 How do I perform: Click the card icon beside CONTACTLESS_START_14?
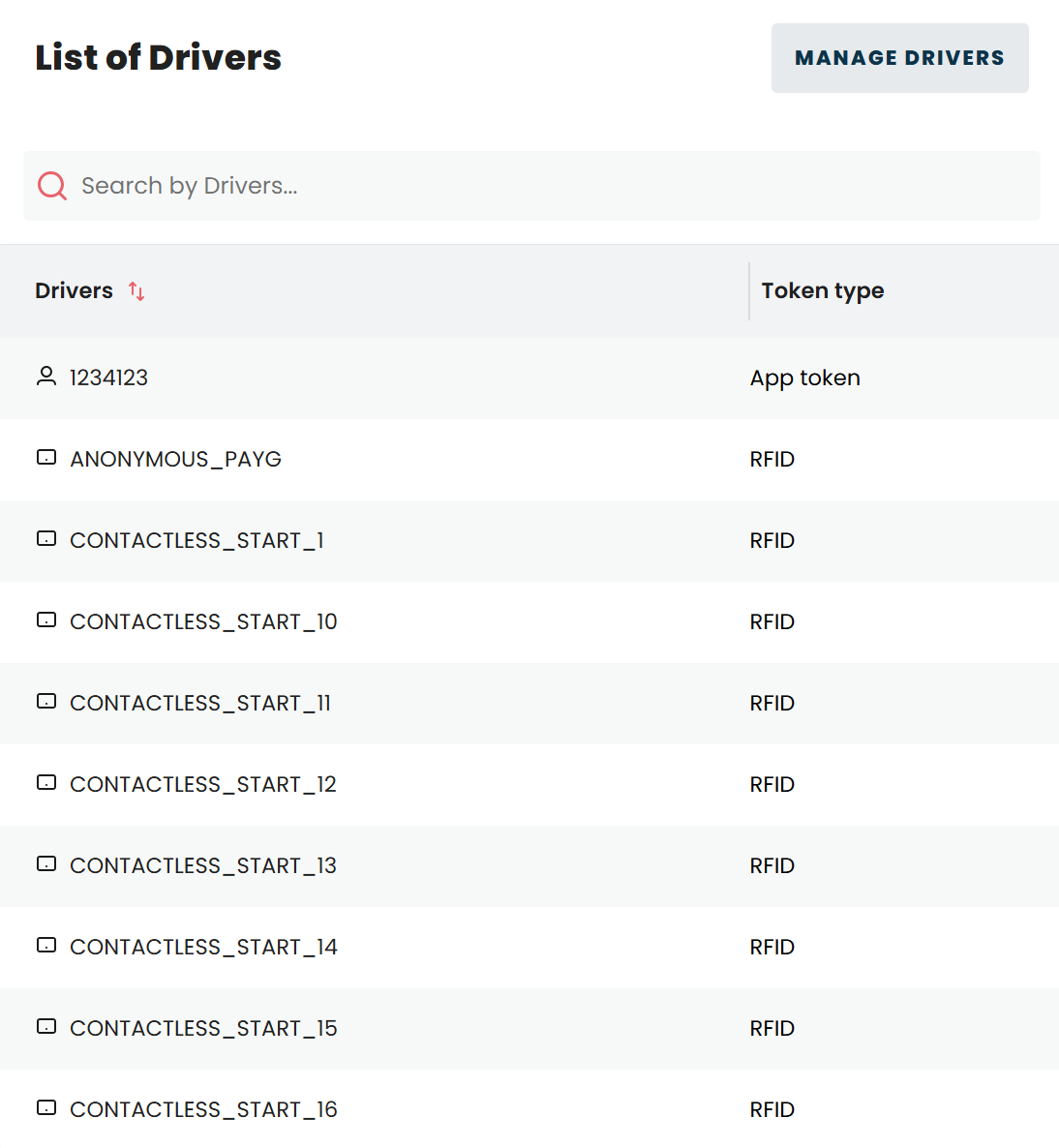pyautogui.click(x=45, y=946)
